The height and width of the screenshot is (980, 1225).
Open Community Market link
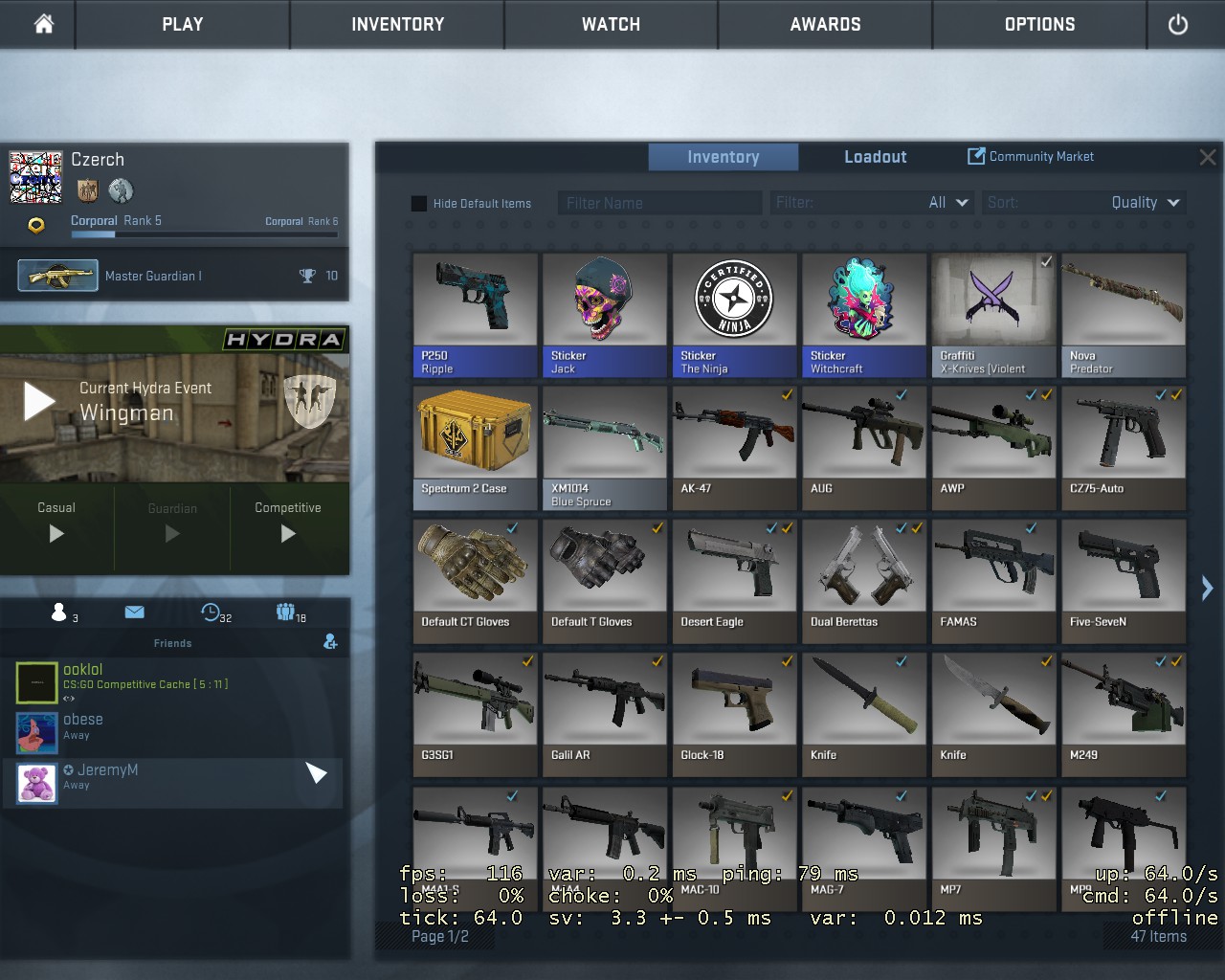pyautogui.click(x=1031, y=156)
